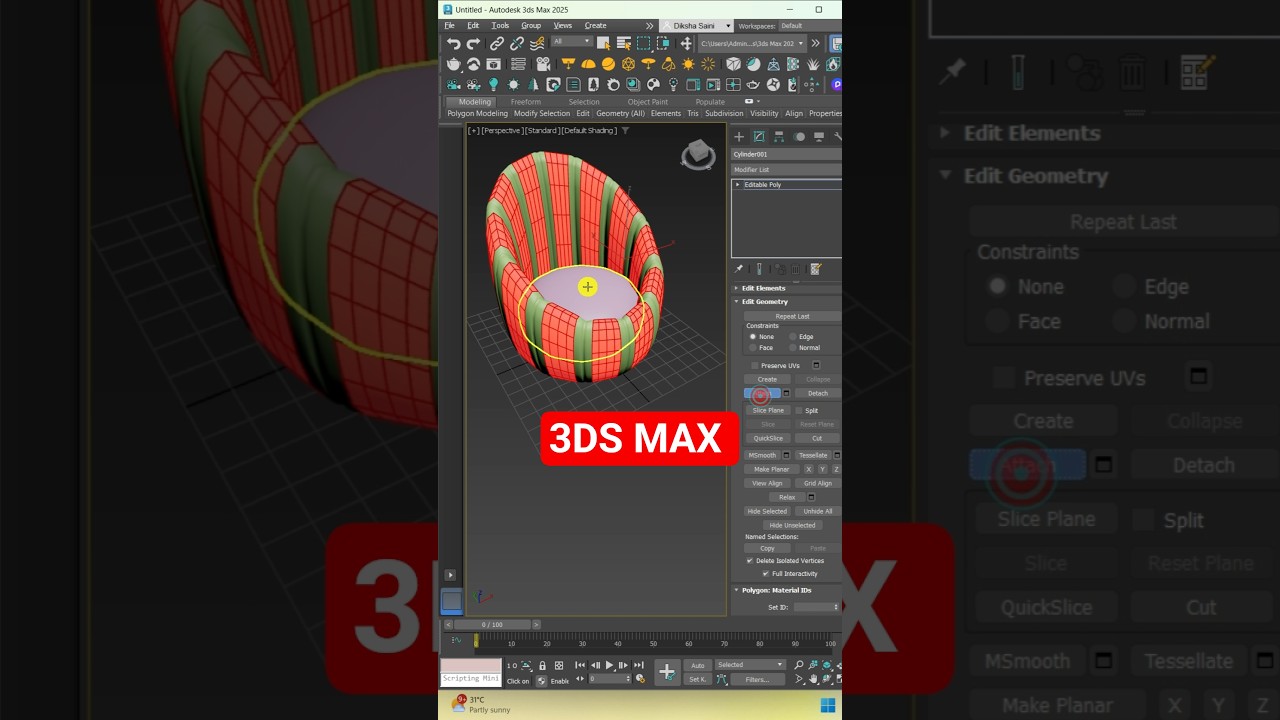
Task: Open the File menu
Action: tap(450, 26)
